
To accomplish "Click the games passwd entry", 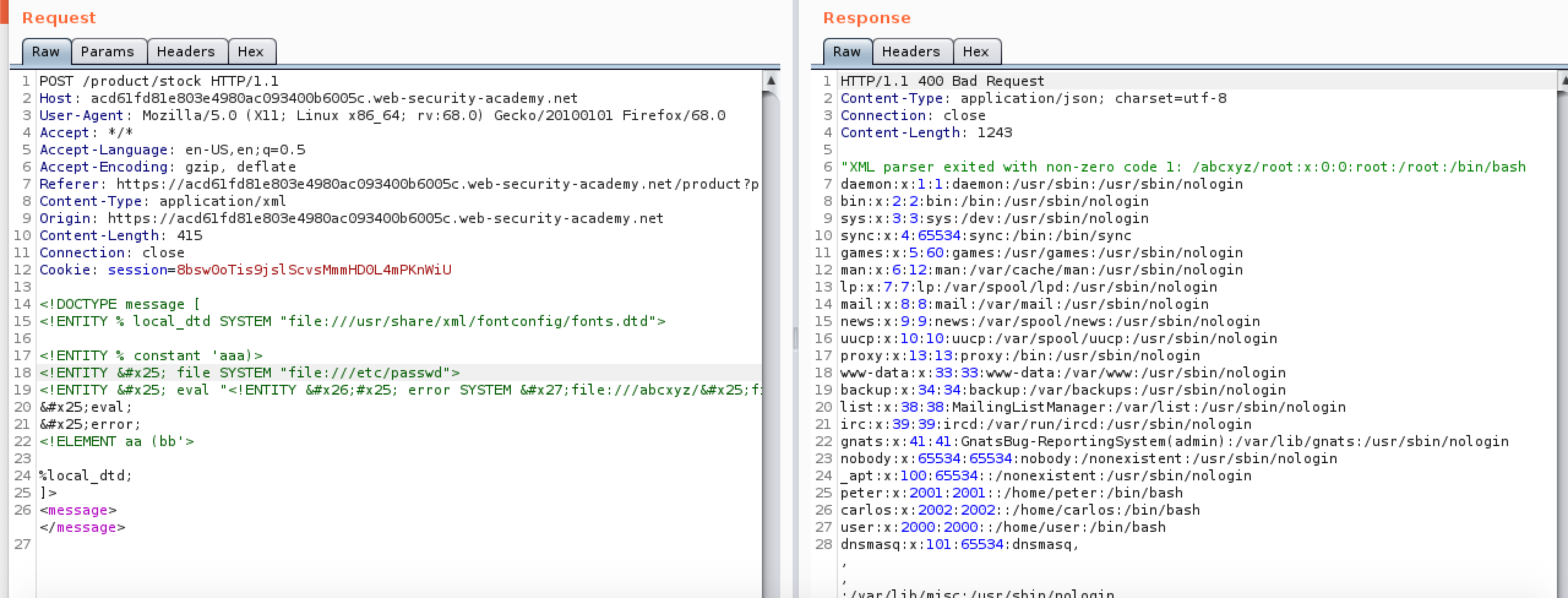I will [1042, 252].
